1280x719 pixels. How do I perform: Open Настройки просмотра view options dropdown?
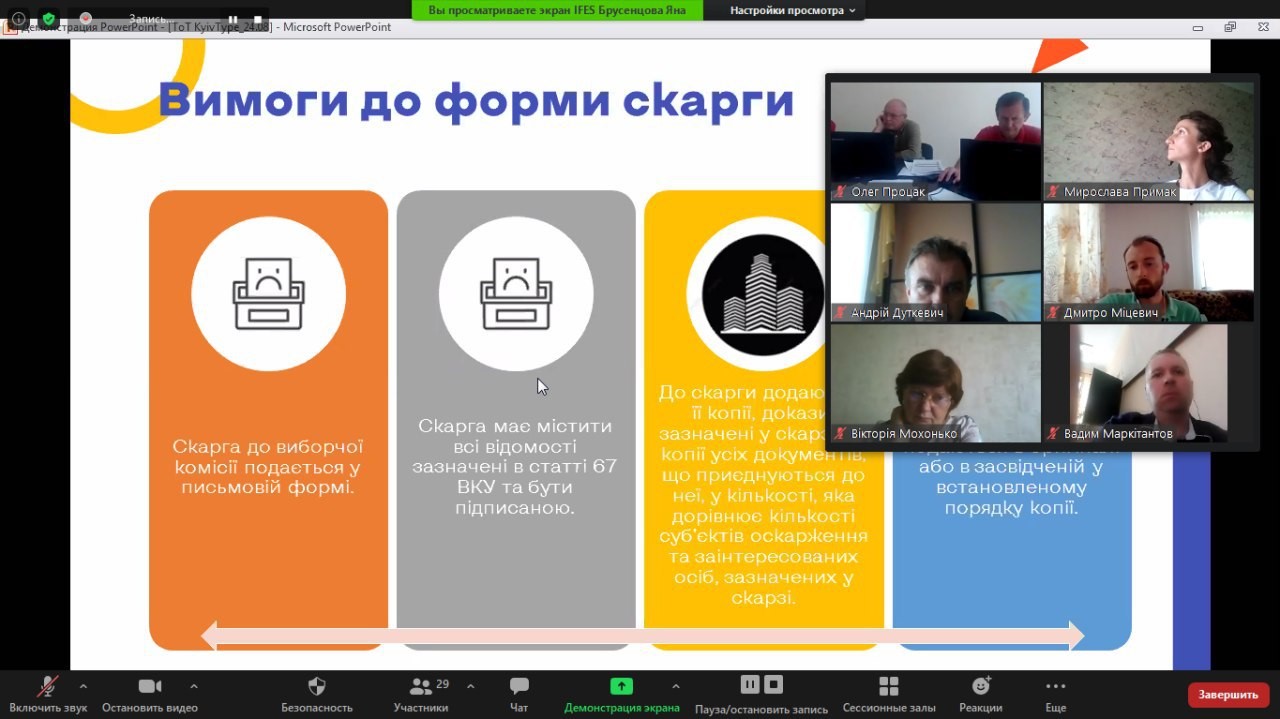(x=792, y=10)
